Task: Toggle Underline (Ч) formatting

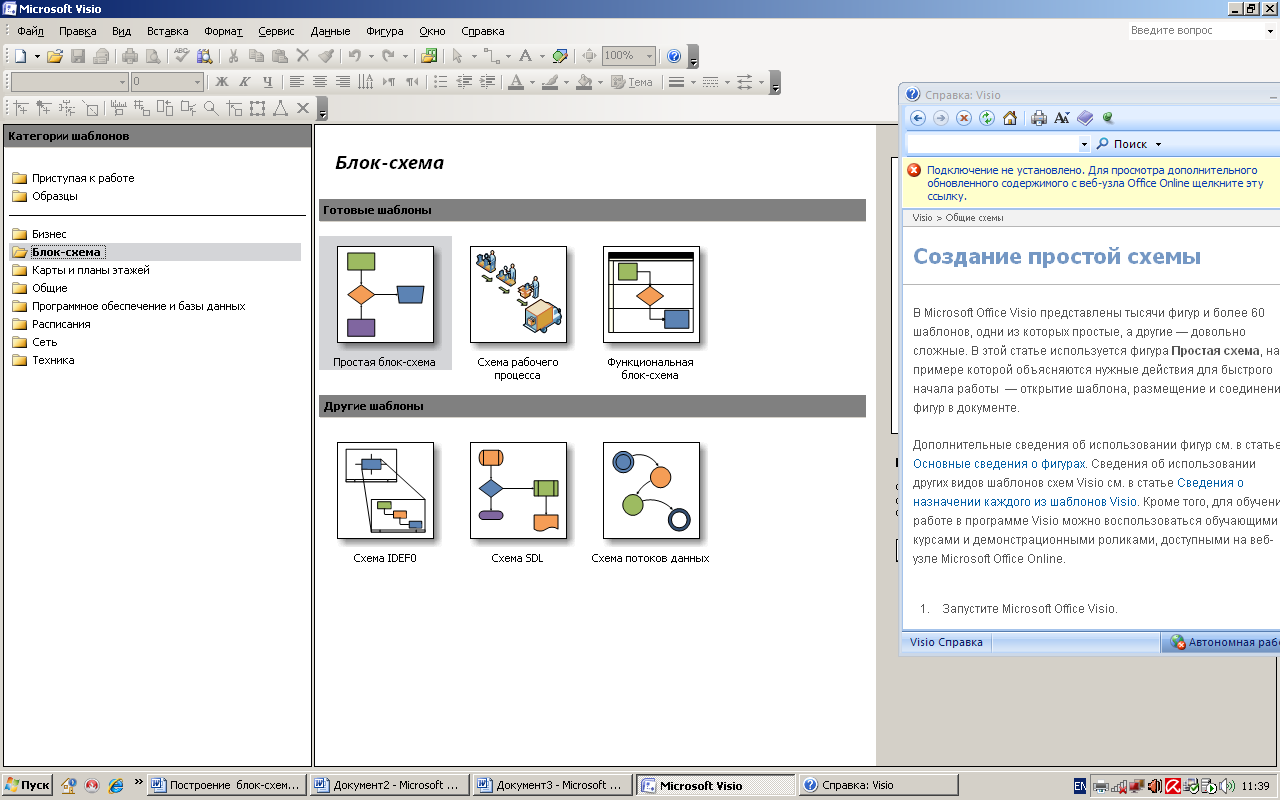Action: 268,82
